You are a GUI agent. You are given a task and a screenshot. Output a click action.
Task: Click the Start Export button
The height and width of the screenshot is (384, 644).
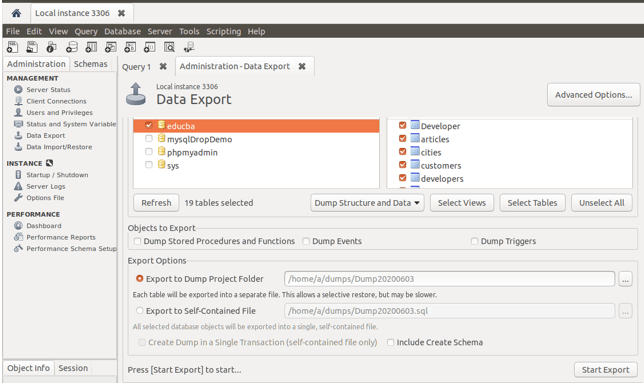pyautogui.click(x=605, y=370)
